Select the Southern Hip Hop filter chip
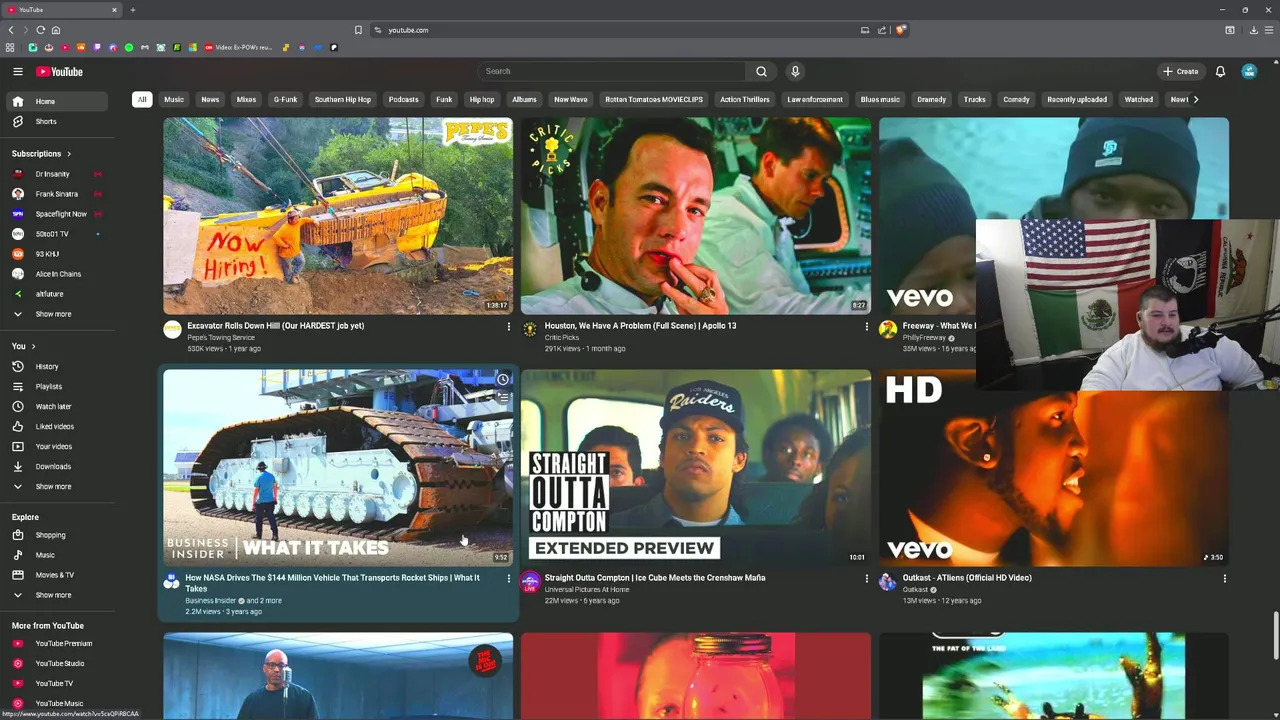This screenshot has width=1280, height=720. click(343, 99)
